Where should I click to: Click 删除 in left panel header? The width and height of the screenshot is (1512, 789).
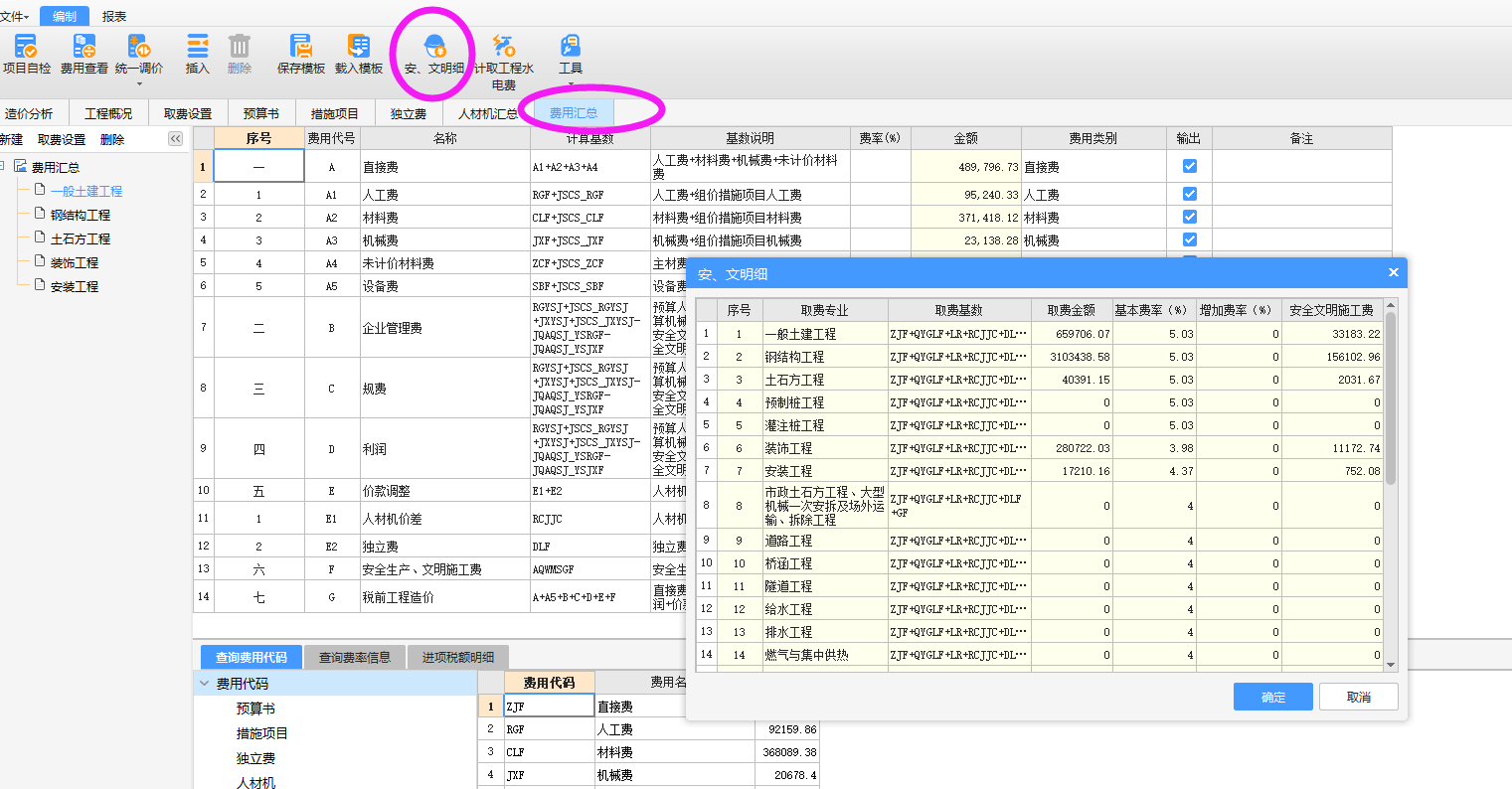[112, 139]
